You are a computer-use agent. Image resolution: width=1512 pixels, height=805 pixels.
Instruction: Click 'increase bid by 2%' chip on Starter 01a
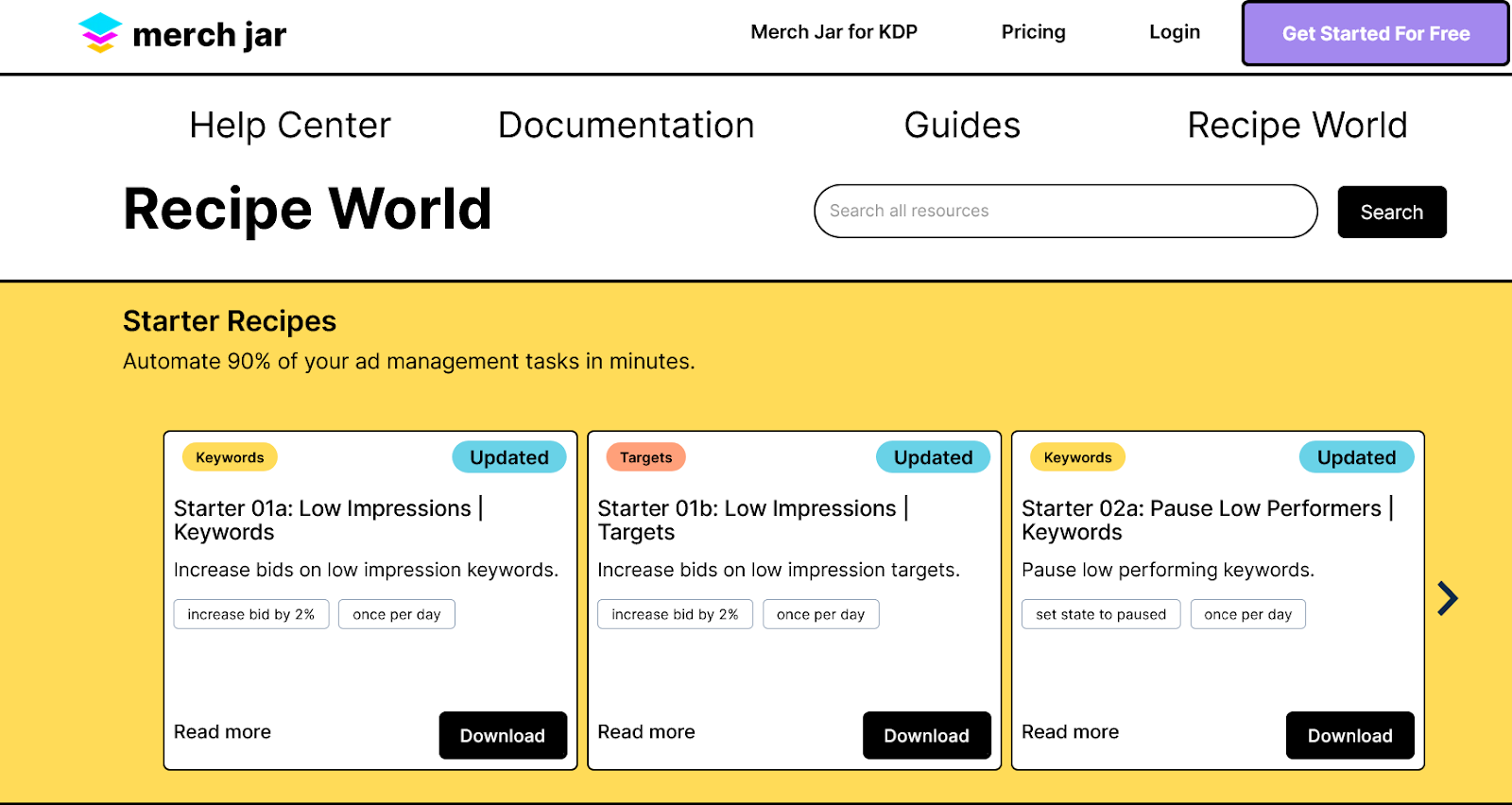click(x=251, y=614)
